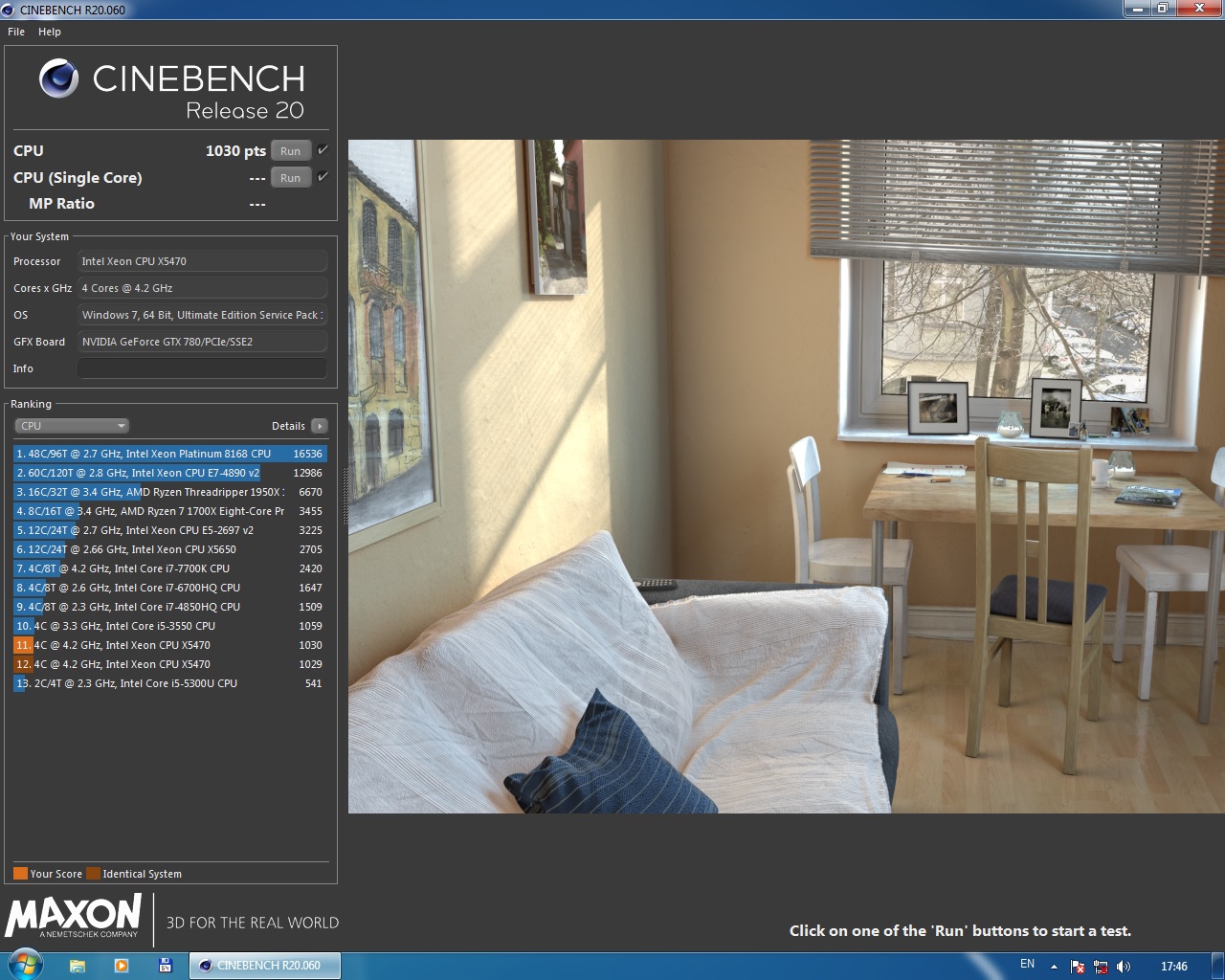Click the rendered room image preview
Screen dimensions: 1225x980
787,477
